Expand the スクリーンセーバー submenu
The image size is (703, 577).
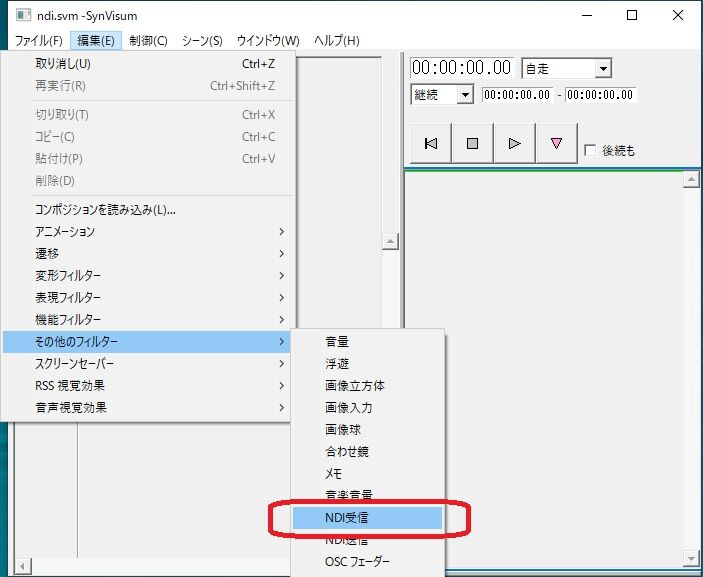pyautogui.click(x=148, y=364)
